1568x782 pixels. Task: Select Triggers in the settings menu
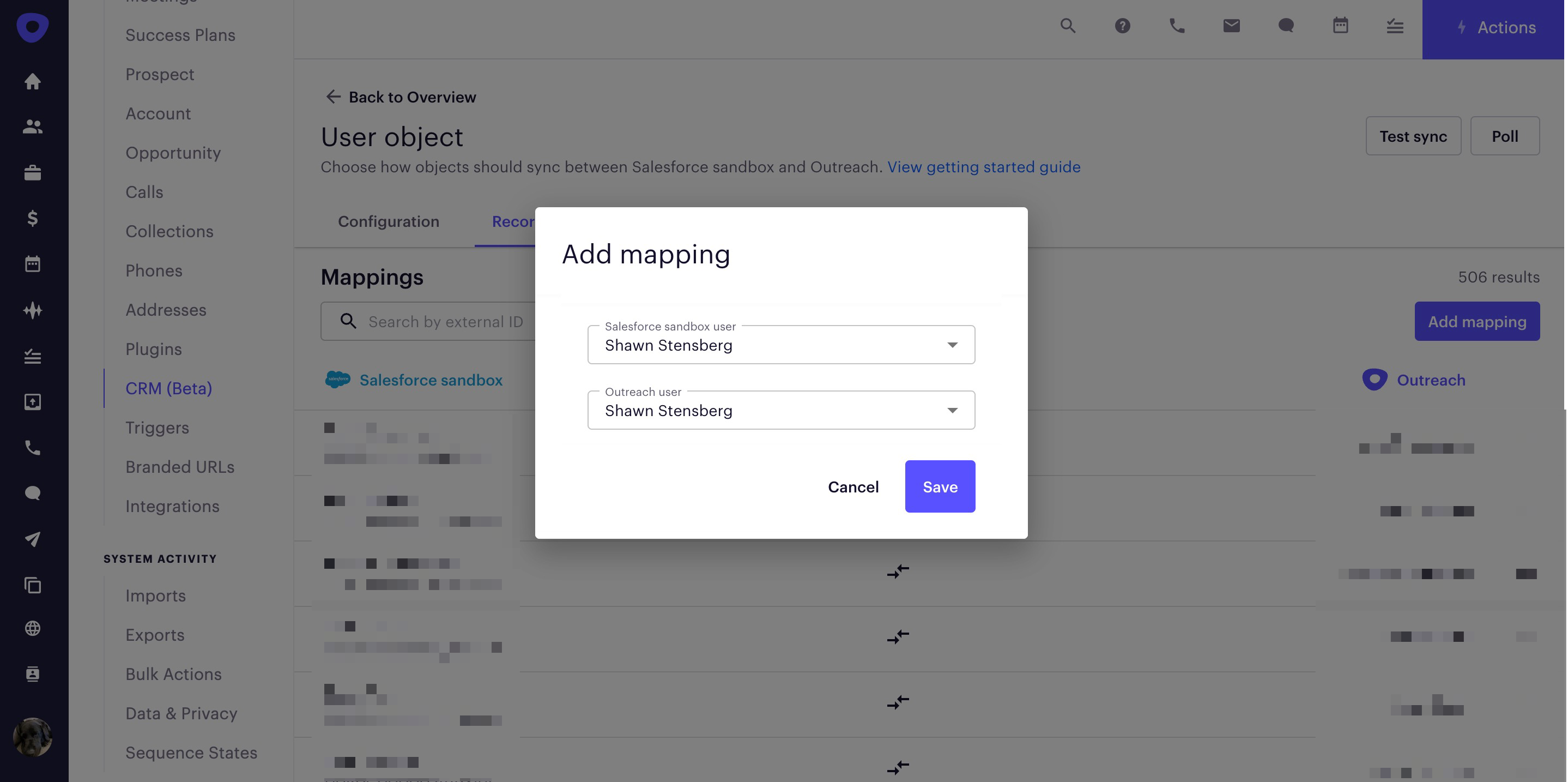157,428
